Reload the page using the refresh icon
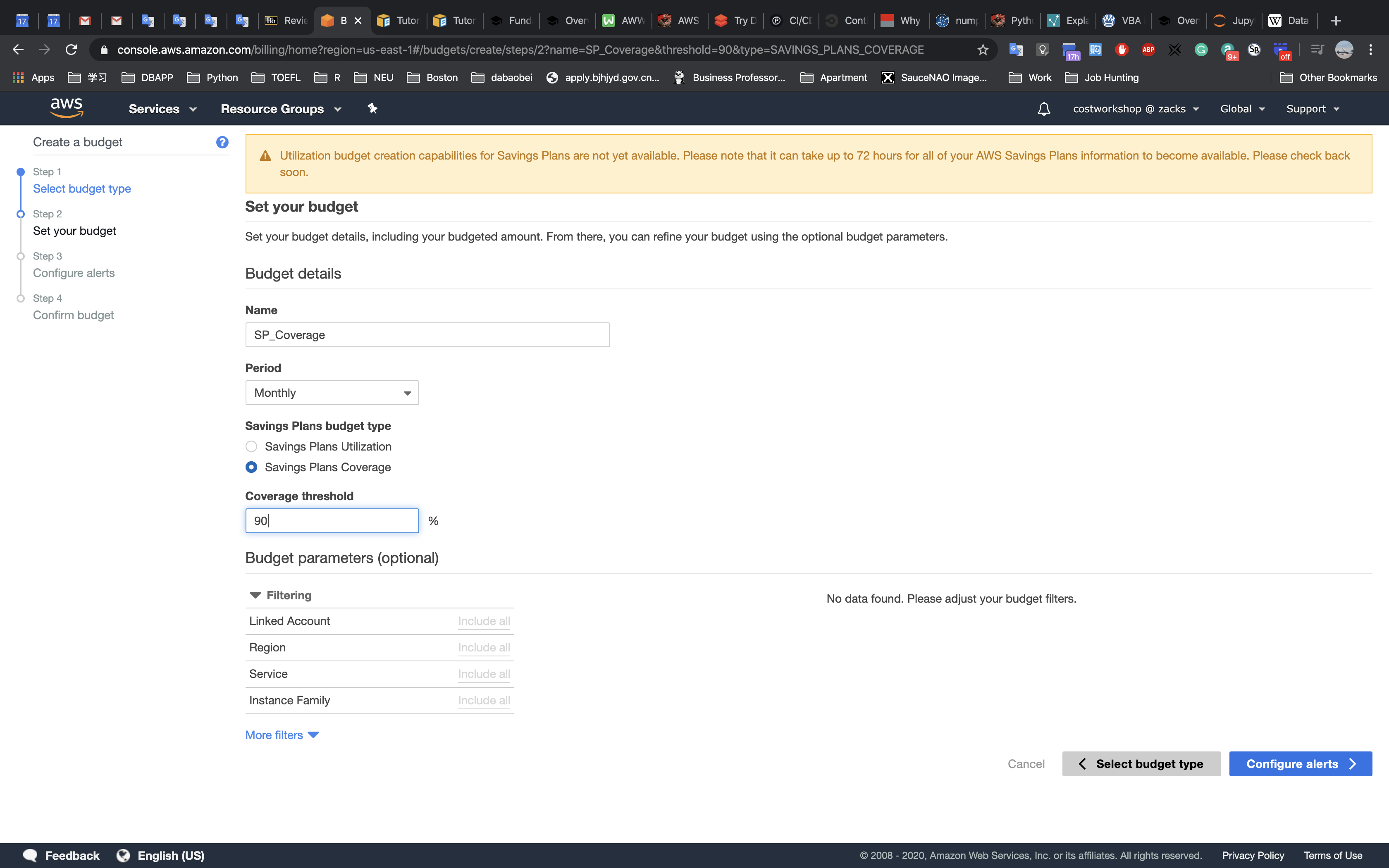1389x868 pixels. pyautogui.click(x=71, y=50)
